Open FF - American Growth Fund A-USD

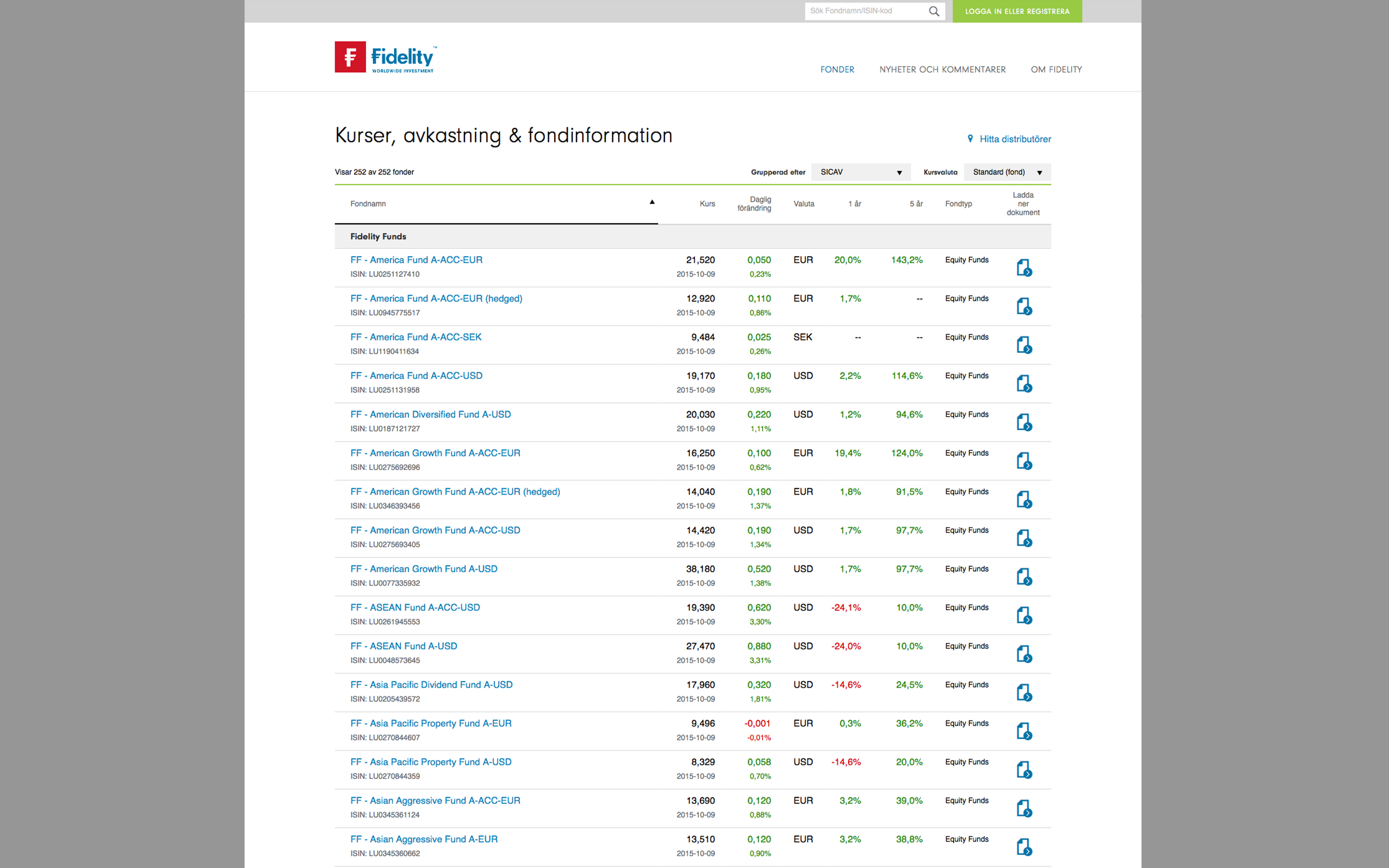point(423,569)
